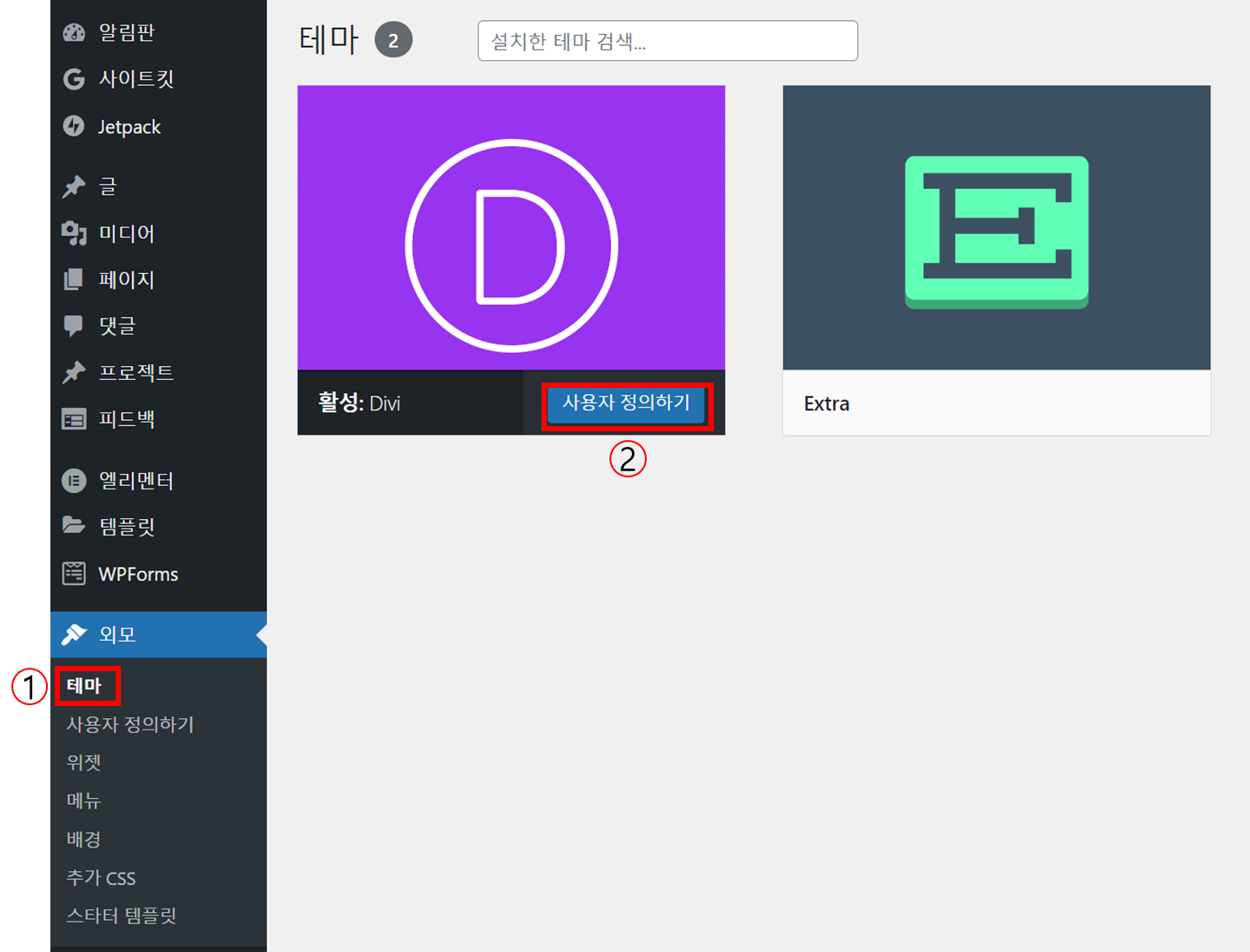Open the 알림판 menu item

click(158, 32)
